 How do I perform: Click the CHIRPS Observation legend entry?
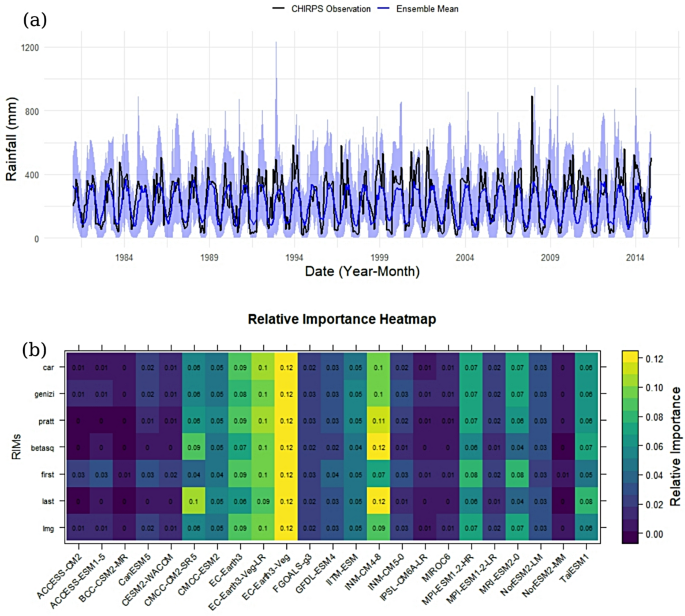coord(321,9)
